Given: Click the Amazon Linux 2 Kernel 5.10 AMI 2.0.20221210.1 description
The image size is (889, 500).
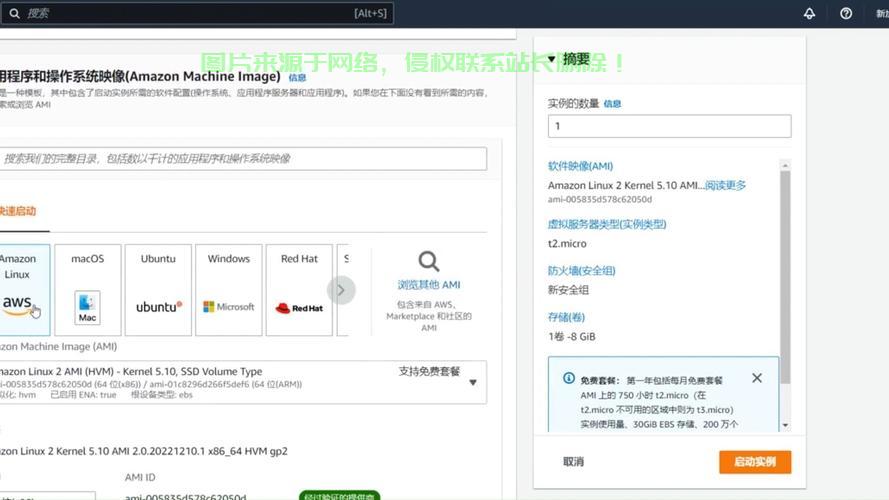Looking at the screenshot, I should point(144,451).
